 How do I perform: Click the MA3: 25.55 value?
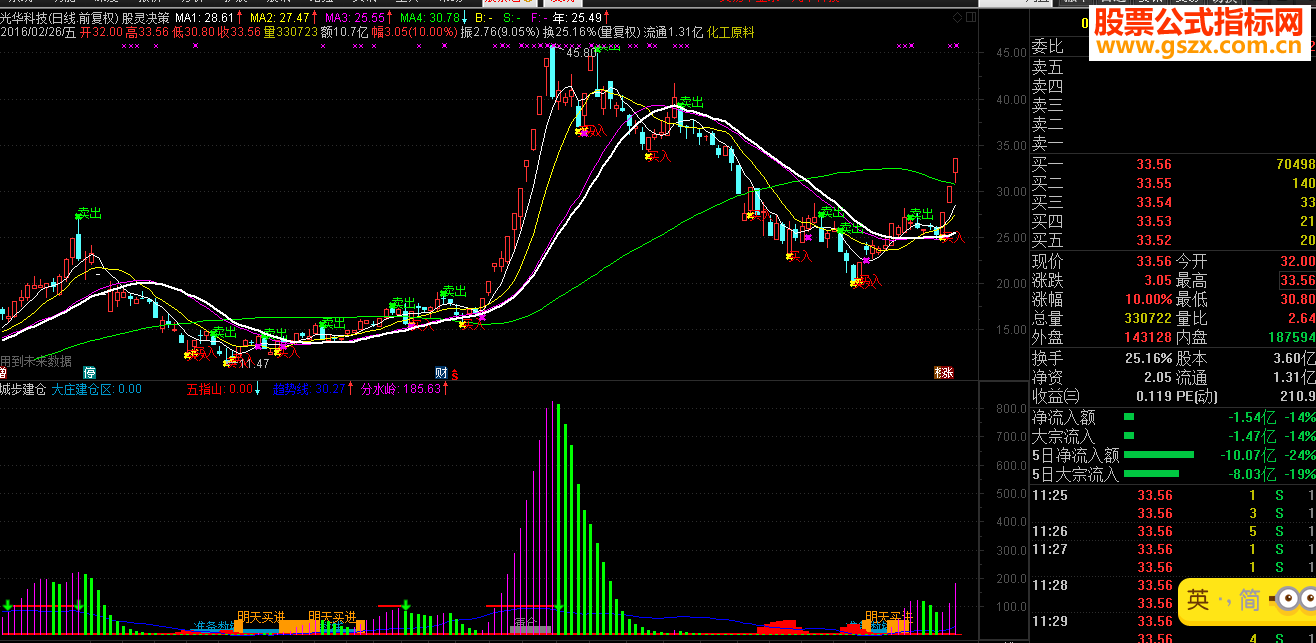coord(355,18)
